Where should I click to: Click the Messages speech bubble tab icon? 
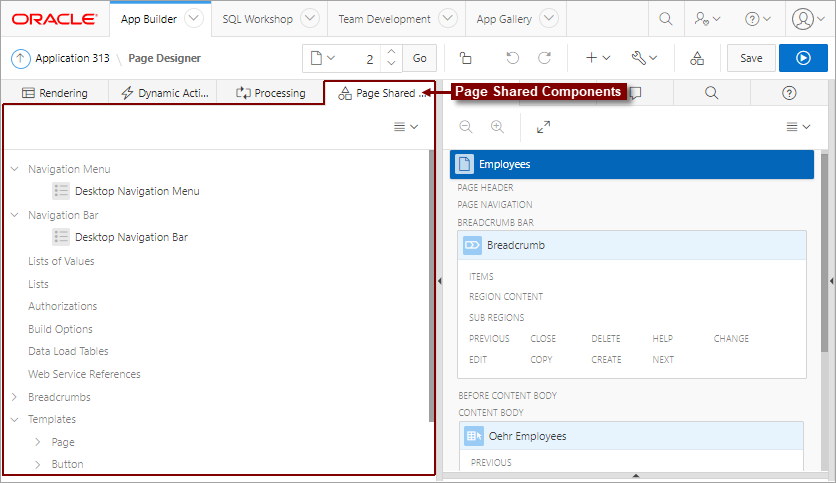636,93
